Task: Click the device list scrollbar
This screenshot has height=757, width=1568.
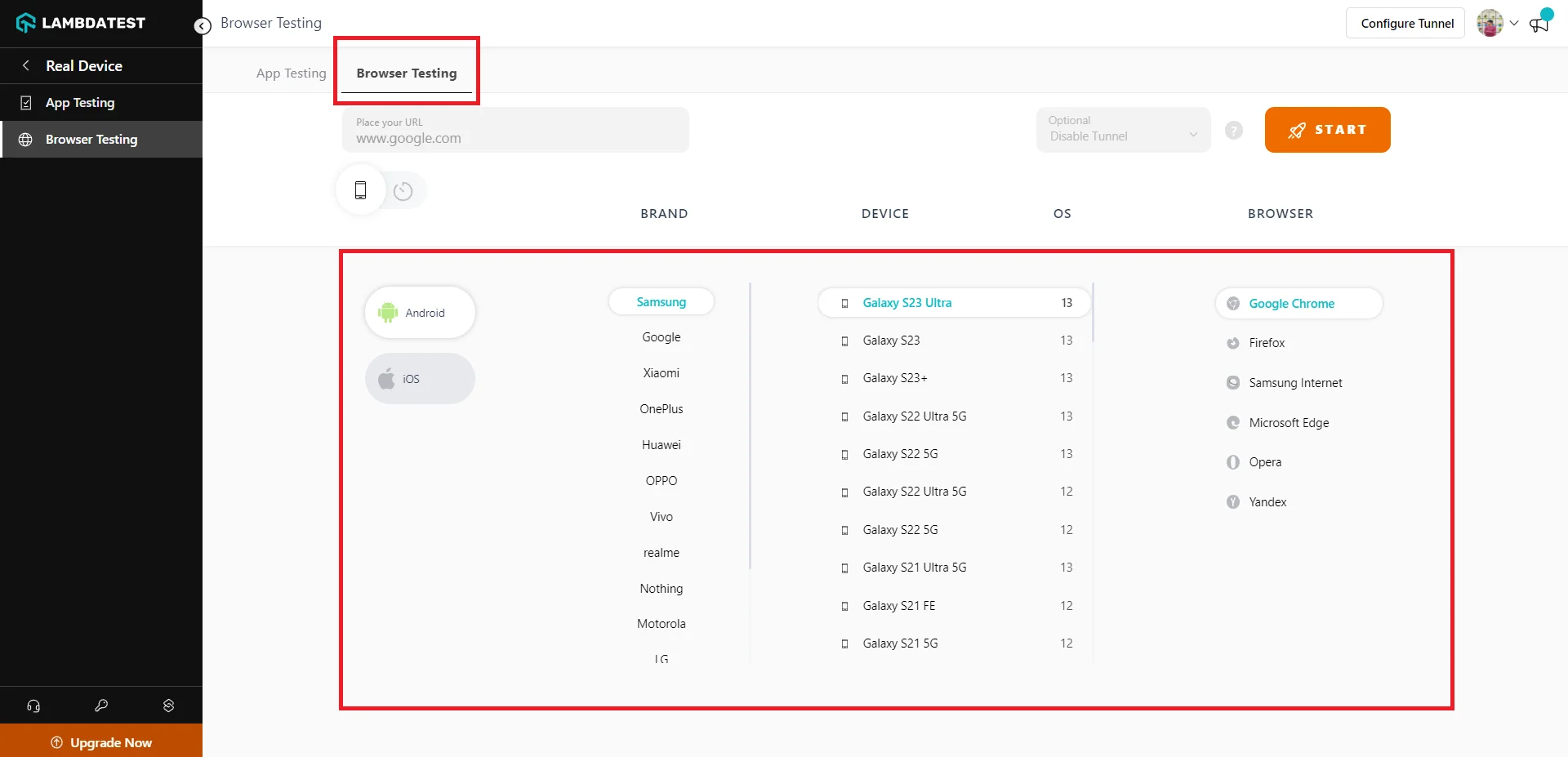Action: pyautogui.click(x=1093, y=313)
